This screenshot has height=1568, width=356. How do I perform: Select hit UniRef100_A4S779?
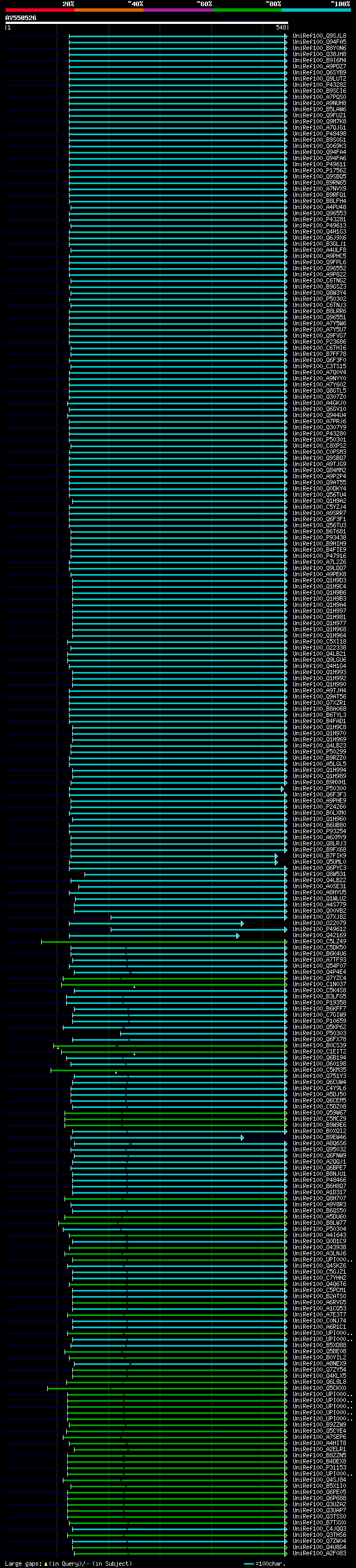coord(319,904)
